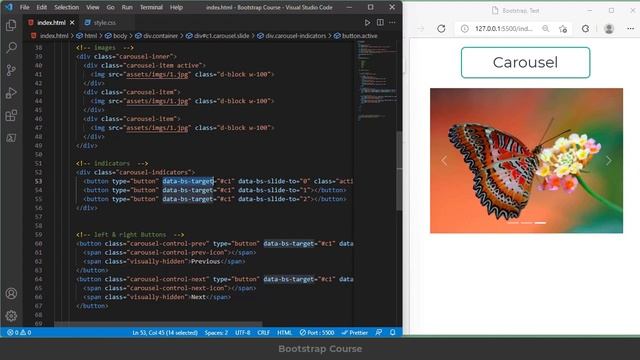
Task: Click carousel previous arrow
Action: pos(444,161)
